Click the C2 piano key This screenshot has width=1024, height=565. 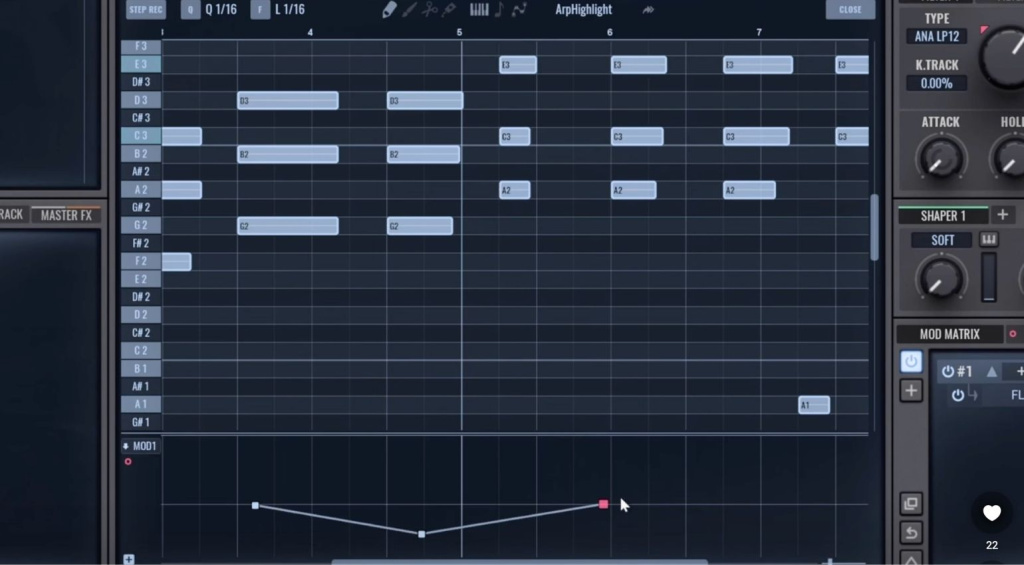(141, 351)
